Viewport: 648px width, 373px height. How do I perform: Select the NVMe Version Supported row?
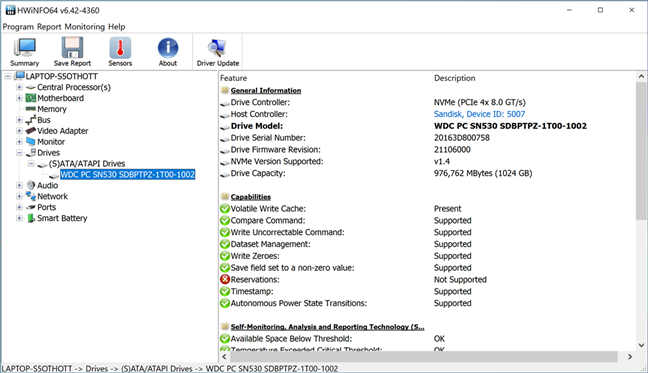pos(427,162)
